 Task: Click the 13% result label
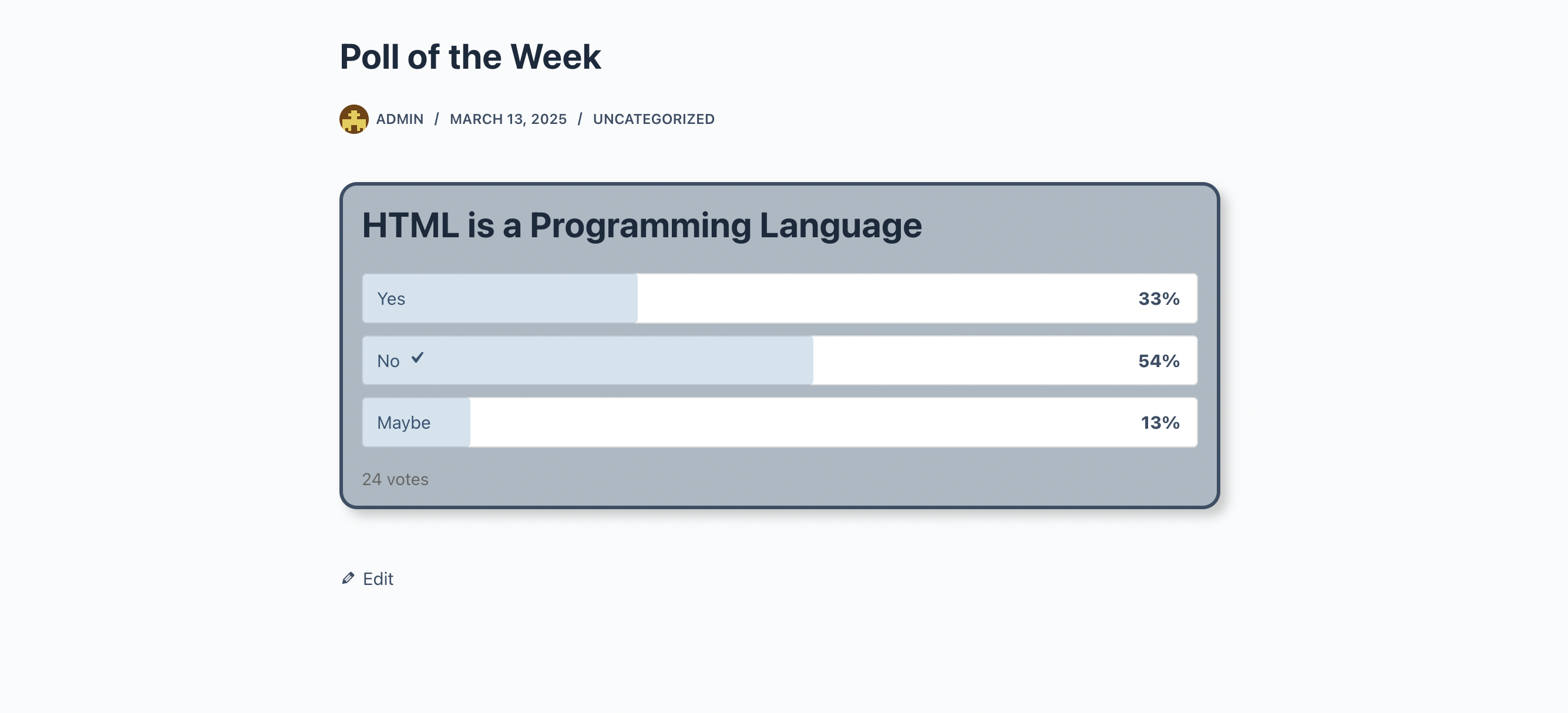[x=1160, y=422]
